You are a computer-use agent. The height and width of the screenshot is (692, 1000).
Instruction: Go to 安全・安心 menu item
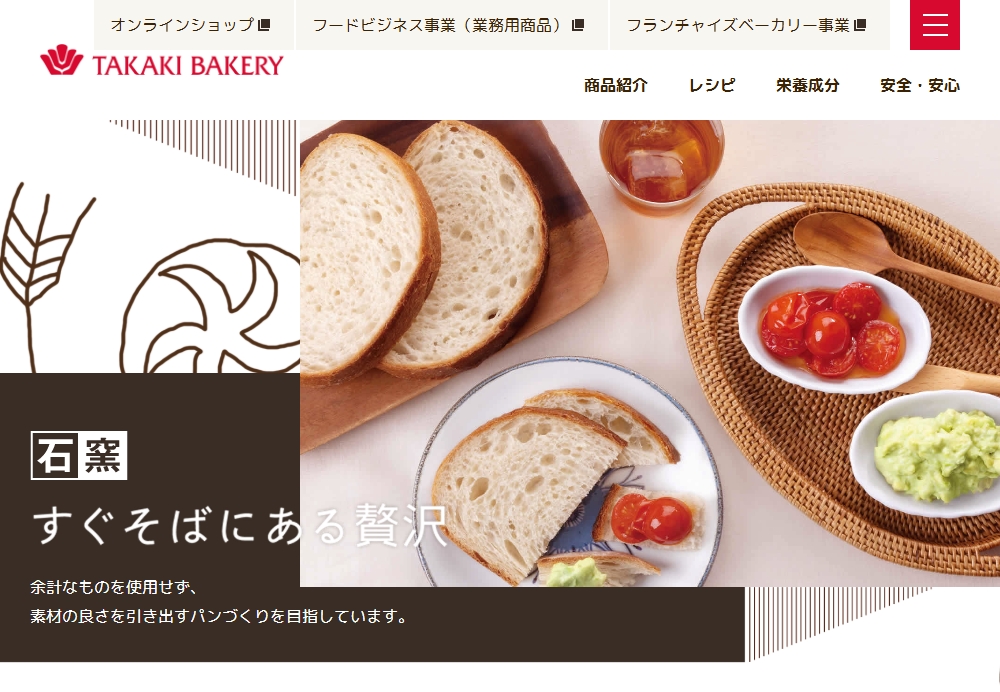pos(920,85)
